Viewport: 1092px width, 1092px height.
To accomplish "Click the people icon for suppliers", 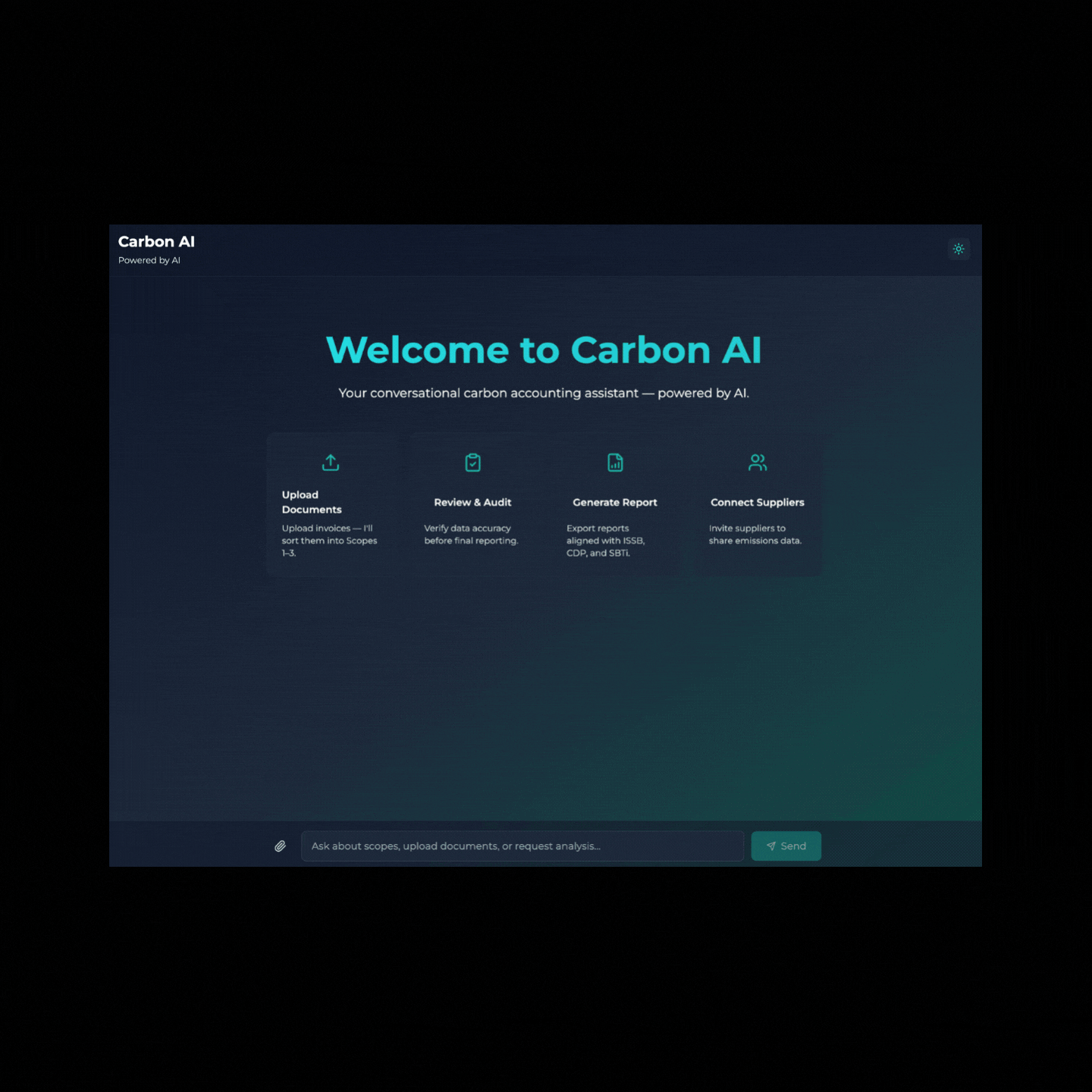I will [757, 463].
